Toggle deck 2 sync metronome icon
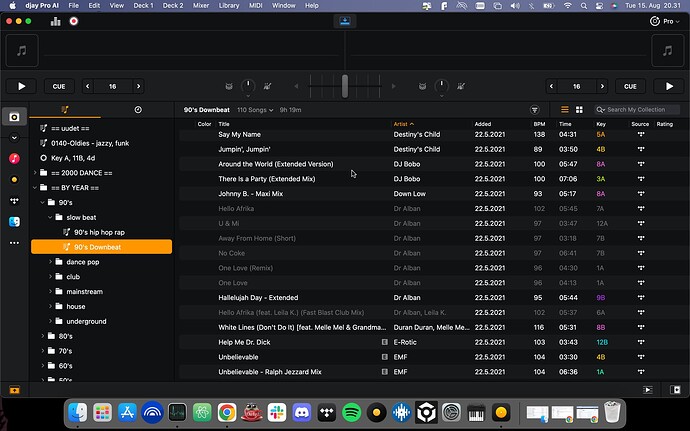 click(461, 86)
